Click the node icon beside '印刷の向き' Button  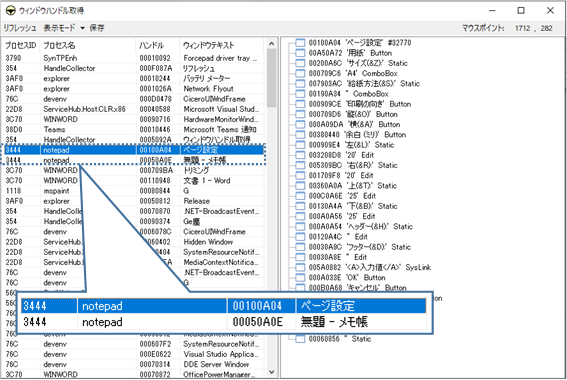point(300,104)
